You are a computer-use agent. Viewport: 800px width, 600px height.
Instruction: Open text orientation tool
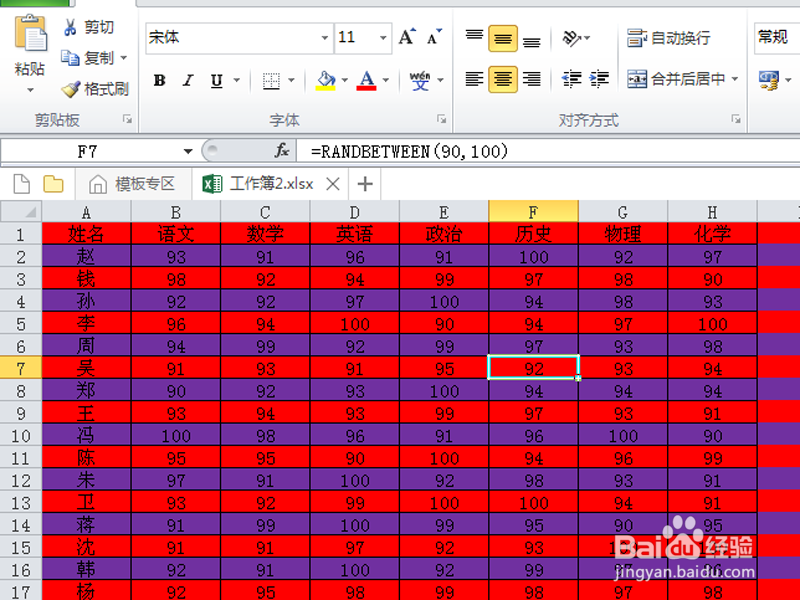[x=571, y=38]
